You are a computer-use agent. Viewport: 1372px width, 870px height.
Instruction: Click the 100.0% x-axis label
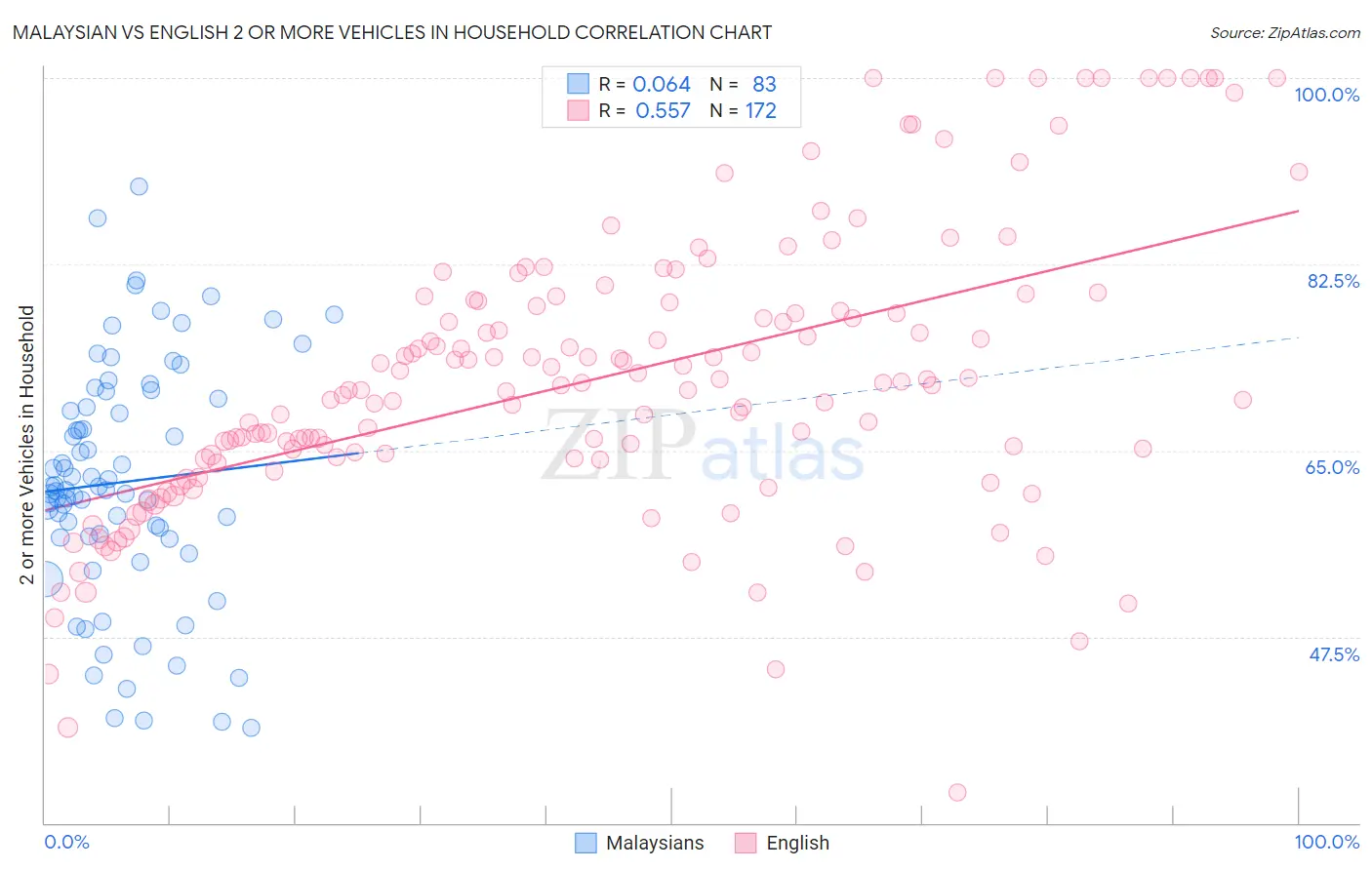(x=1326, y=842)
